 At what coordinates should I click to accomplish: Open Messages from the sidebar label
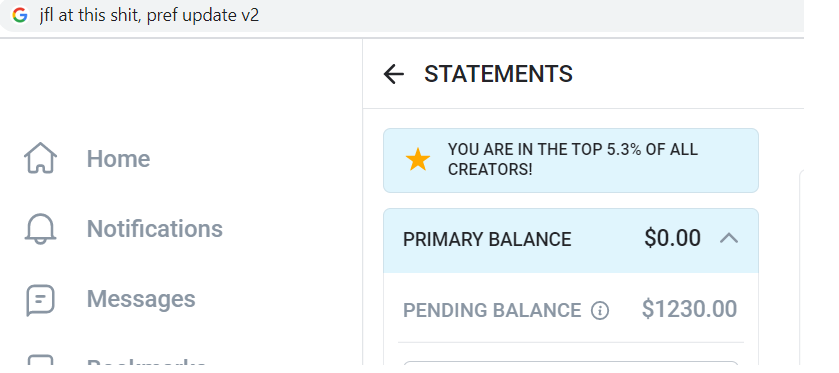pyautogui.click(x=141, y=299)
